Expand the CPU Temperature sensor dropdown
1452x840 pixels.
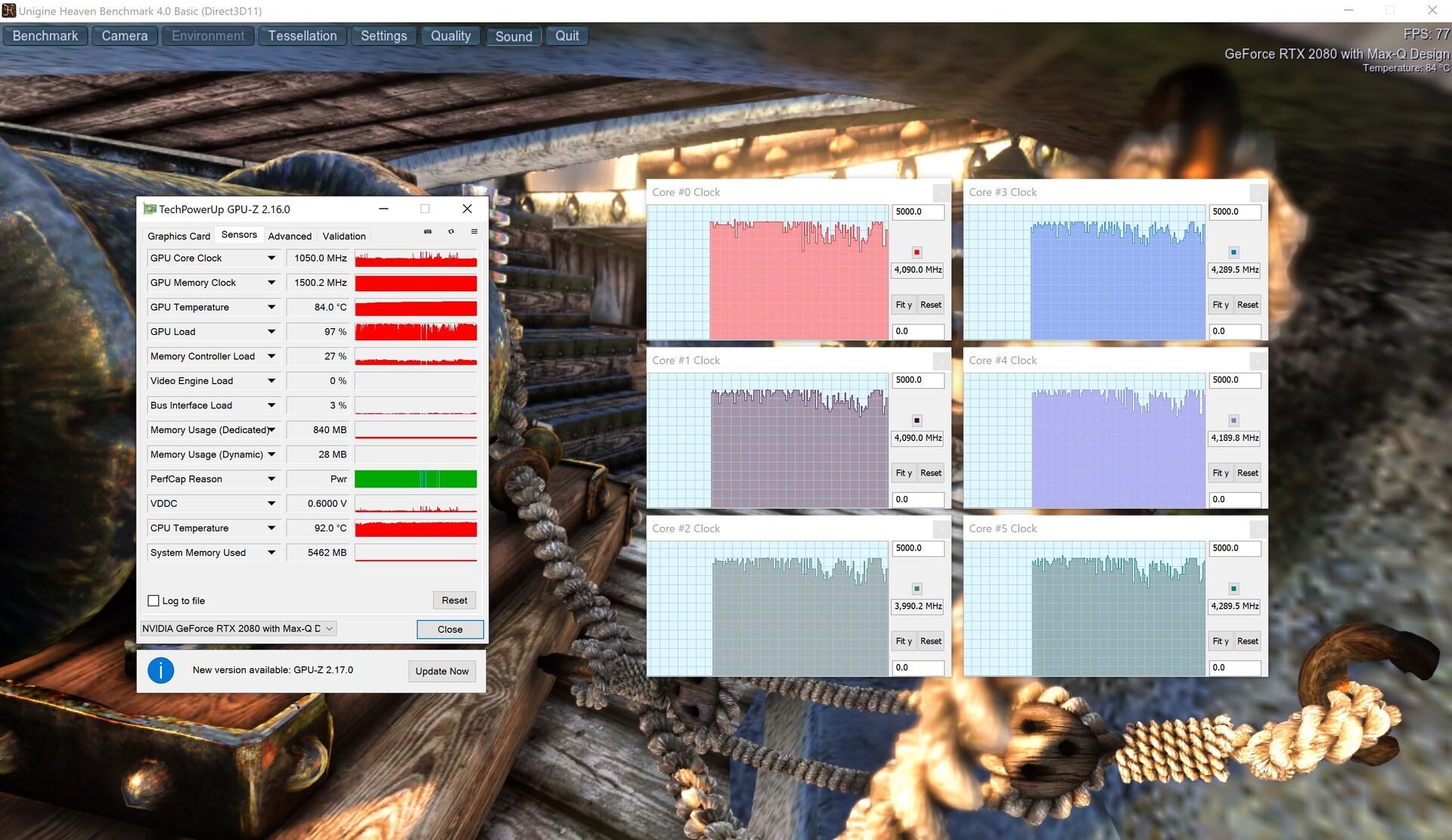tap(271, 528)
